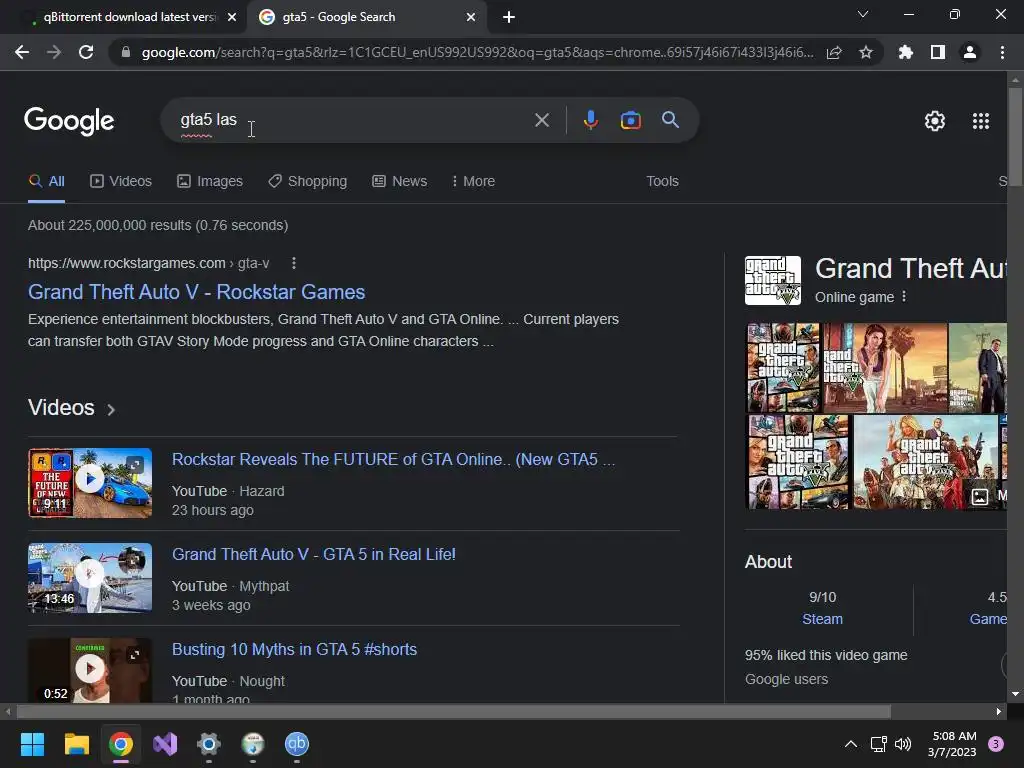This screenshot has width=1024, height=768.
Task: Switch to the Shopping results tab
Action: [x=308, y=181]
